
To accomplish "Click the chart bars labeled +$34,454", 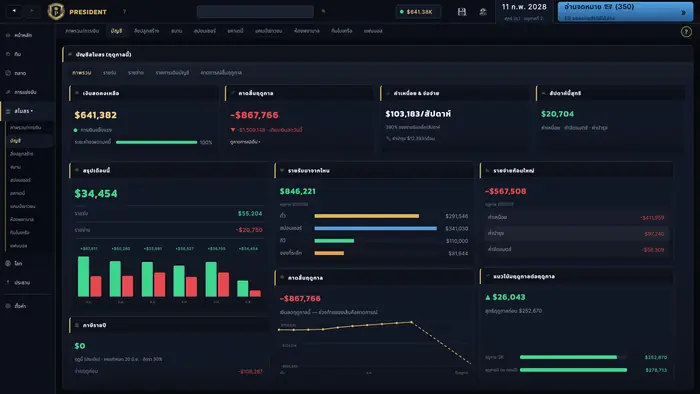I will [249, 288].
